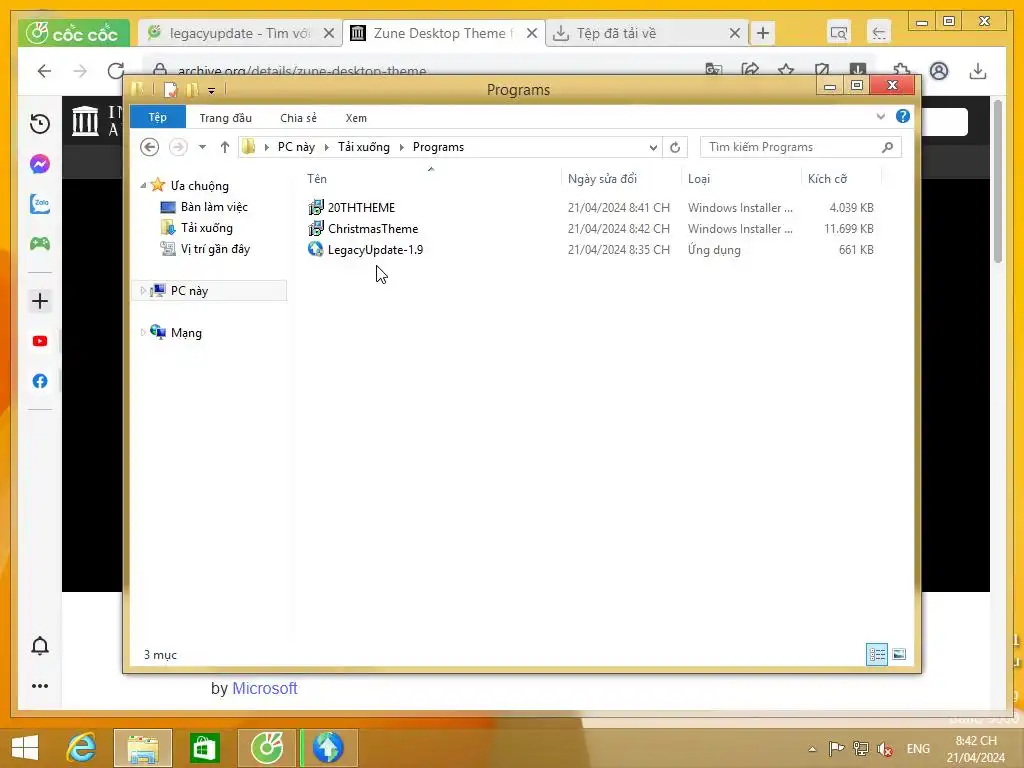Open Trang đầu ribbon tab
The height and width of the screenshot is (768, 1024).
pos(225,118)
